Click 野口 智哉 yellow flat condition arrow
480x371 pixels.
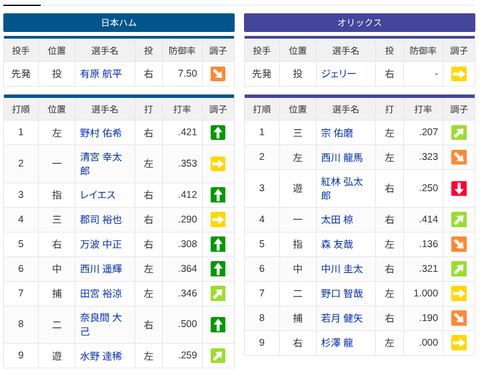click(x=459, y=293)
